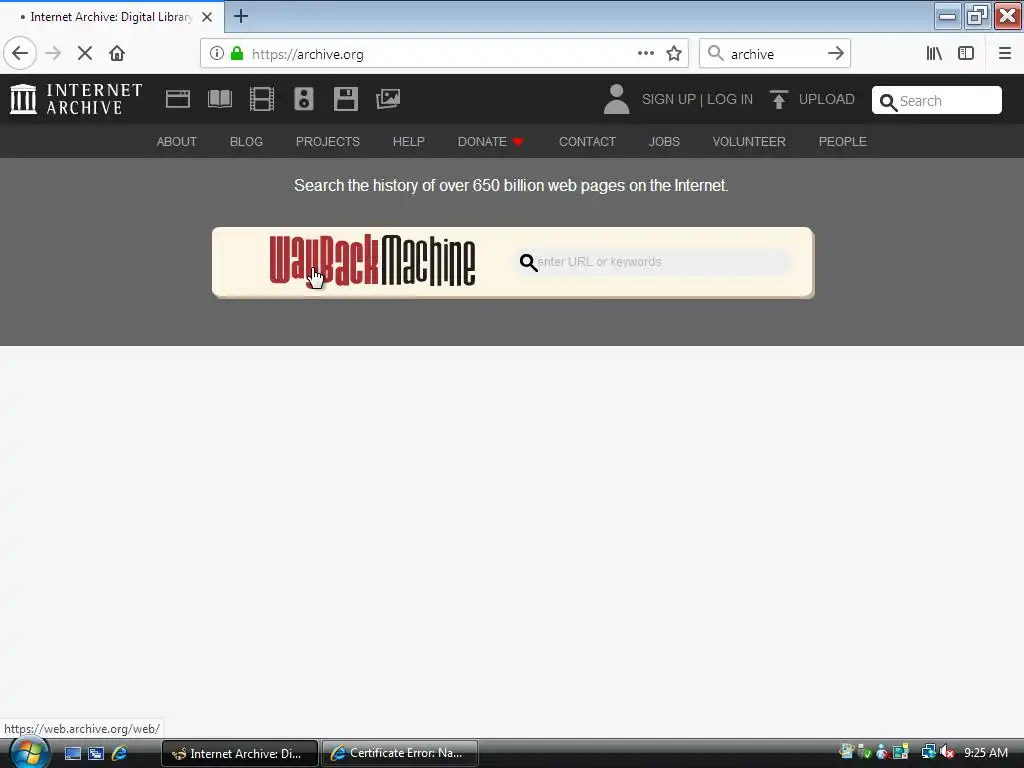
Task: Click the 9:25 AM taskbar clock
Action: pyautogui.click(x=986, y=752)
